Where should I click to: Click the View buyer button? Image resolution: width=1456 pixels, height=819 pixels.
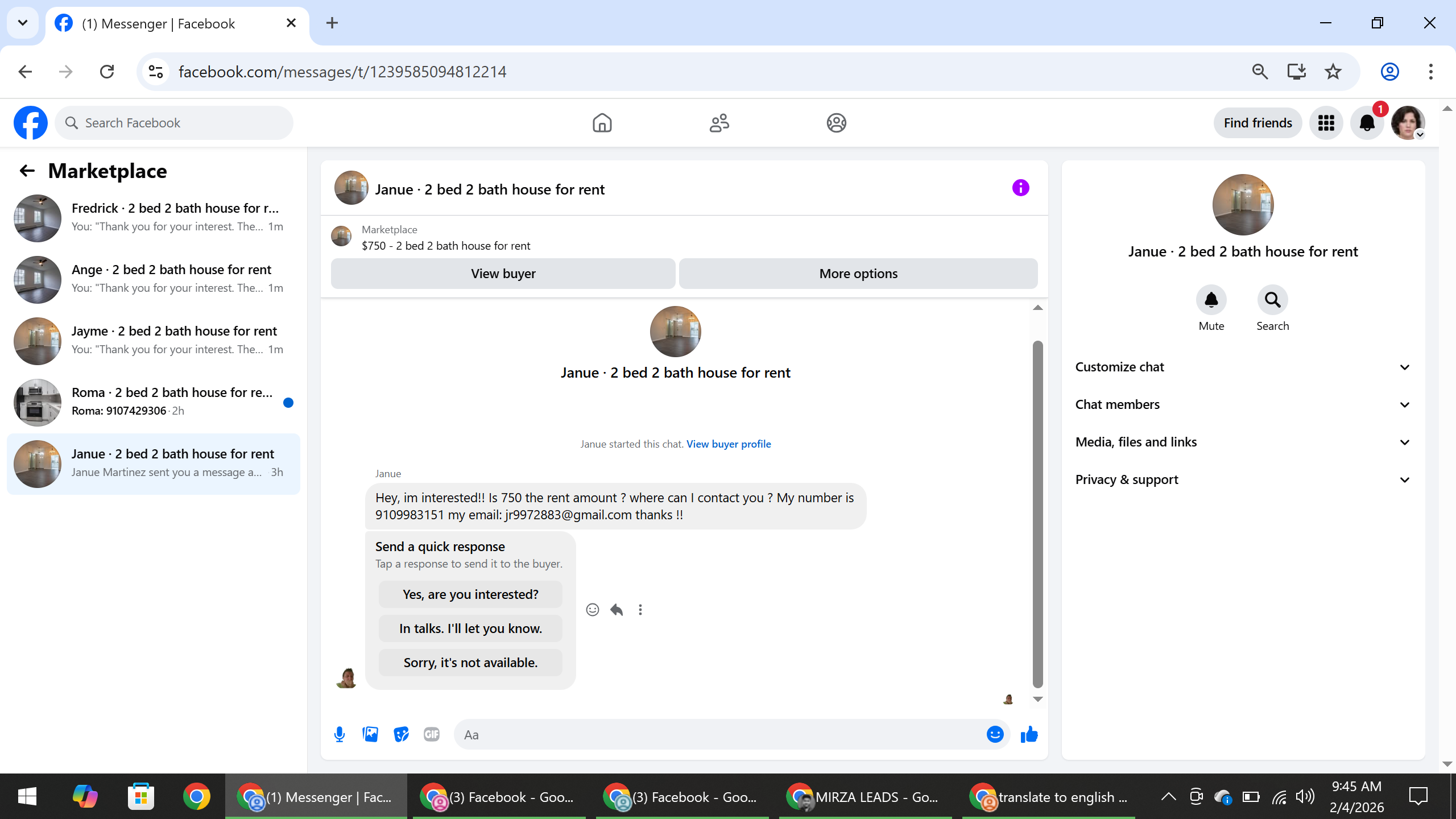point(503,274)
